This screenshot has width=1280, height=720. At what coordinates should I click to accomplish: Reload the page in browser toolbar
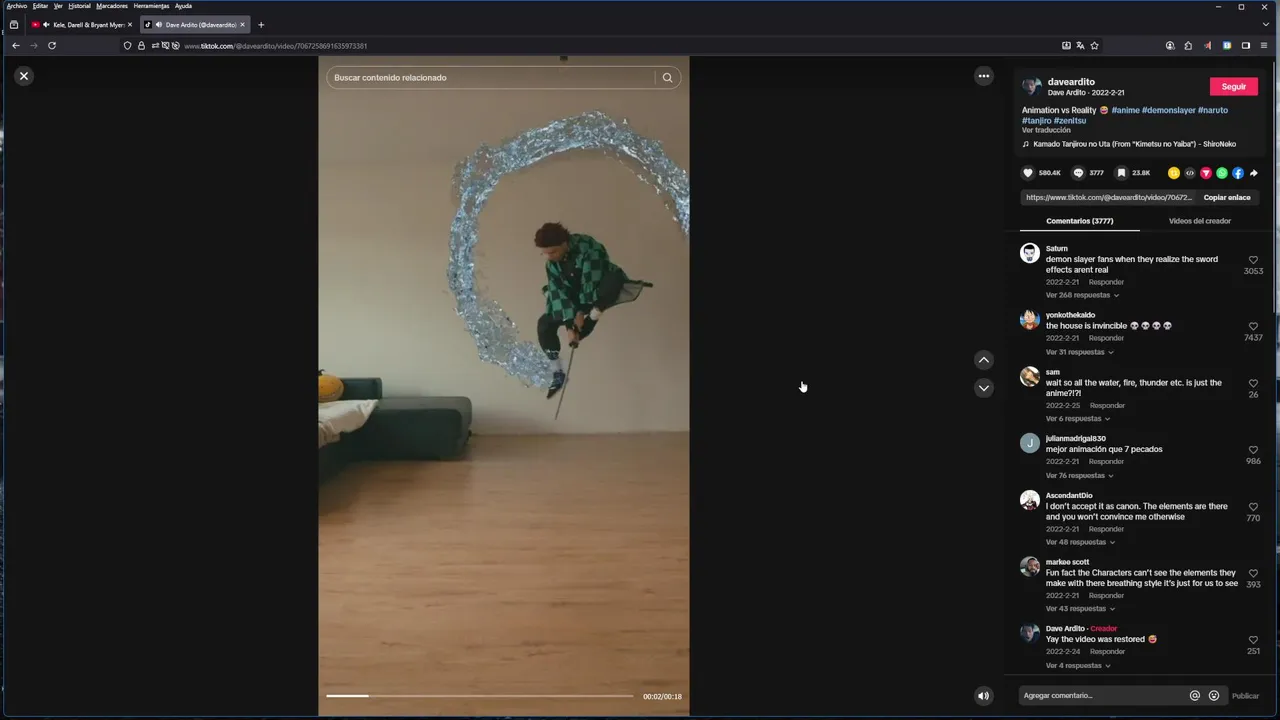coord(52,45)
